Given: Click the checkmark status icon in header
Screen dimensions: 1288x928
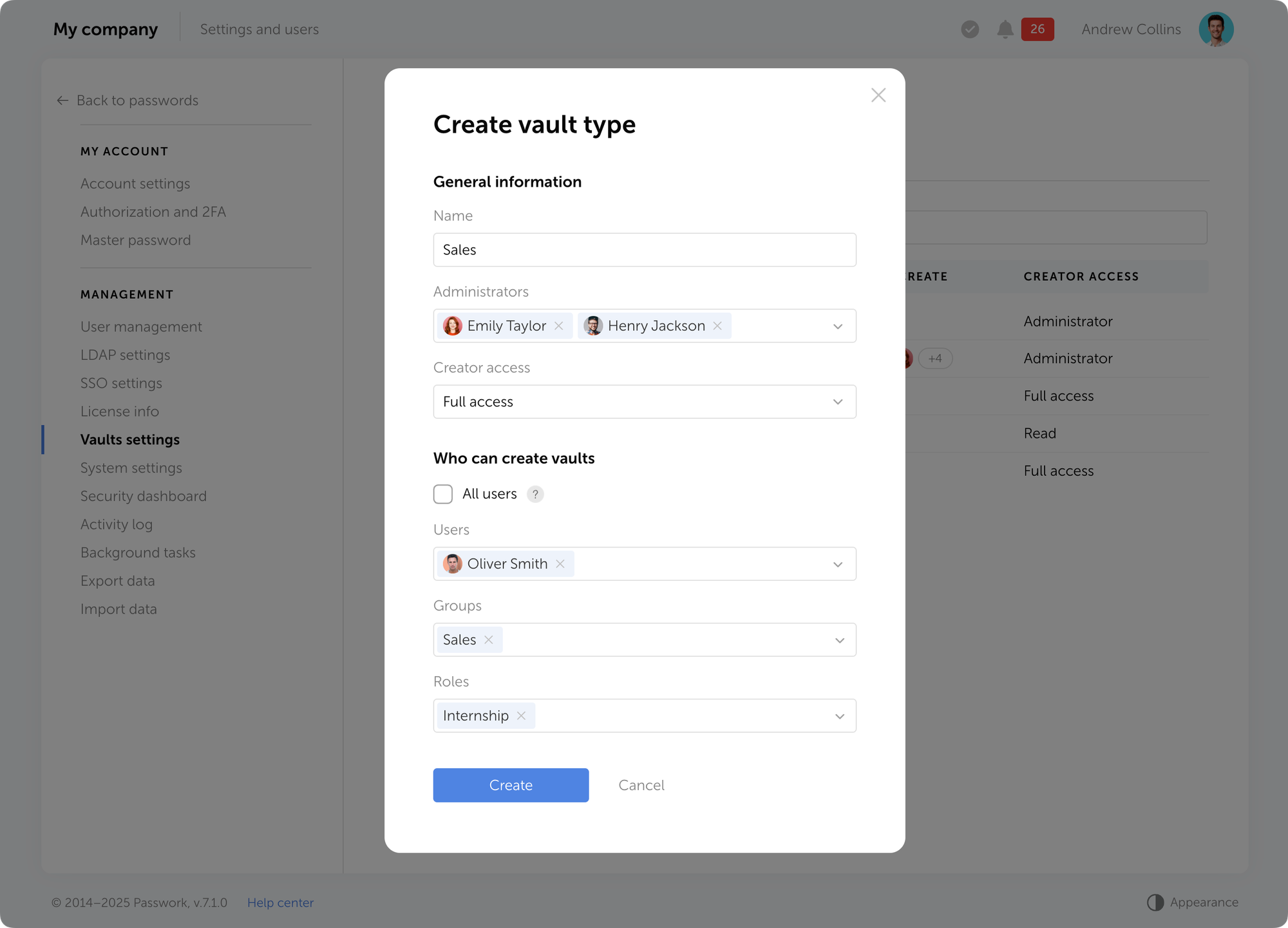Looking at the screenshot, I should pyautogui.click(x=970, y=30).
